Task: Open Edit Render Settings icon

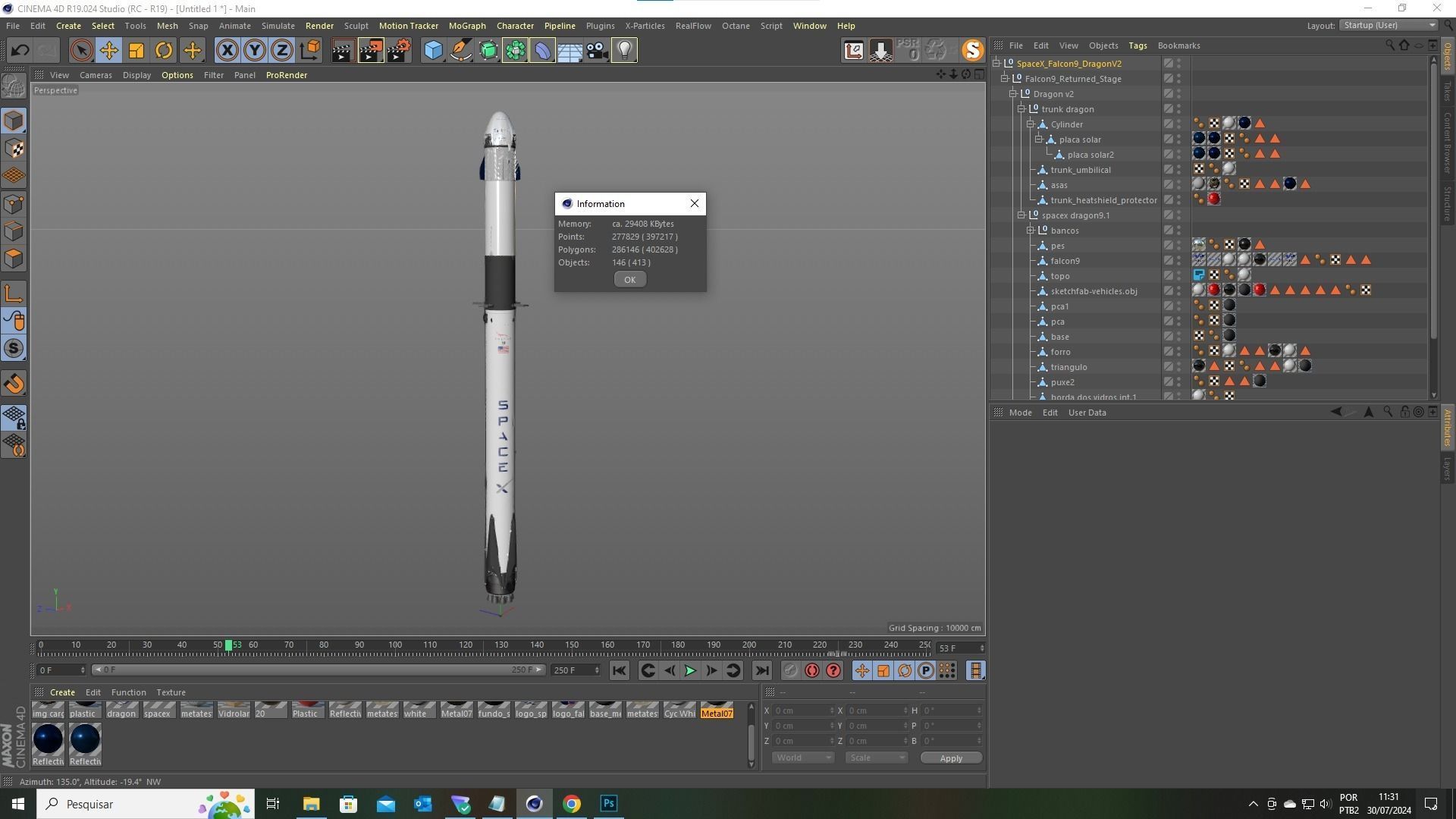Action: point(399,51)
